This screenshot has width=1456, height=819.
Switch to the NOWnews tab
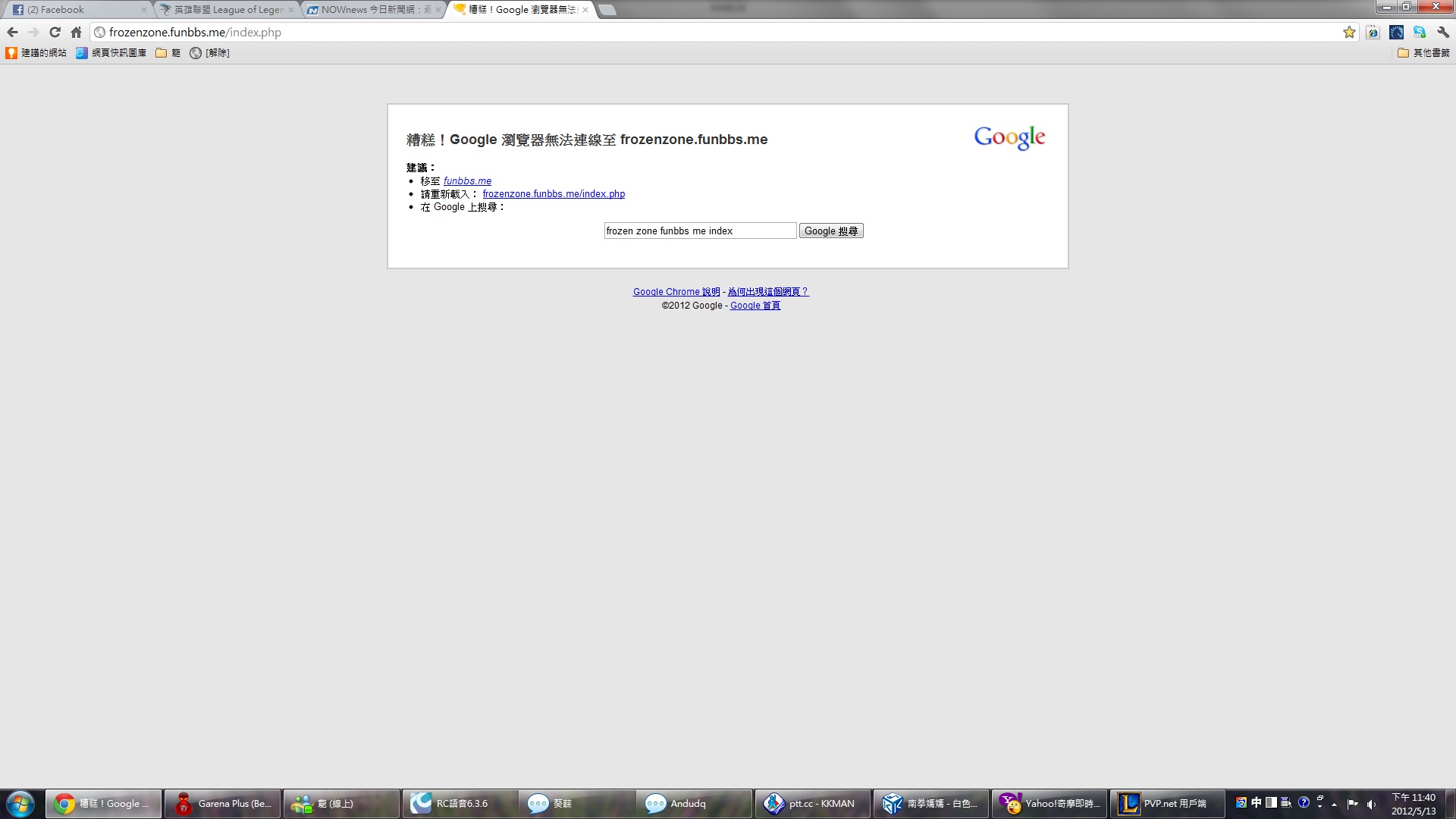[x=372, y=9]
